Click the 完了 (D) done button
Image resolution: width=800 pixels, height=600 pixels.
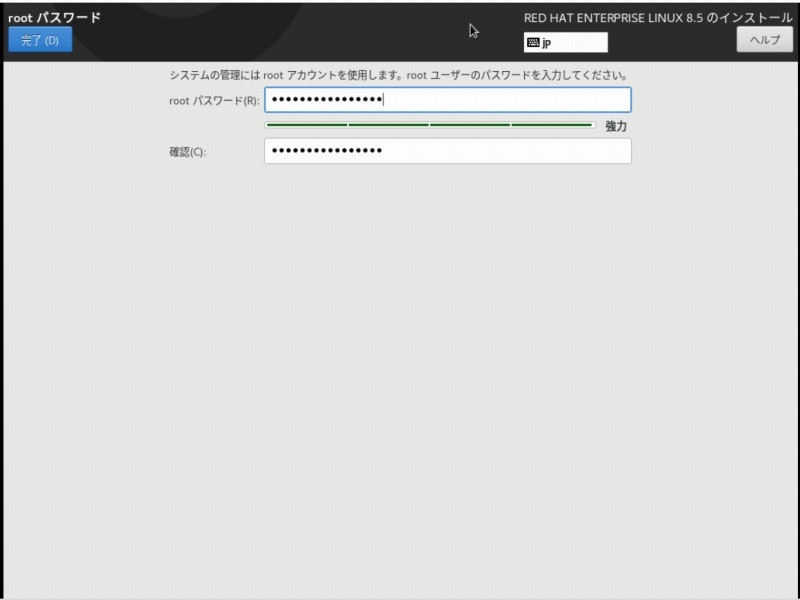tap(40, 40)
